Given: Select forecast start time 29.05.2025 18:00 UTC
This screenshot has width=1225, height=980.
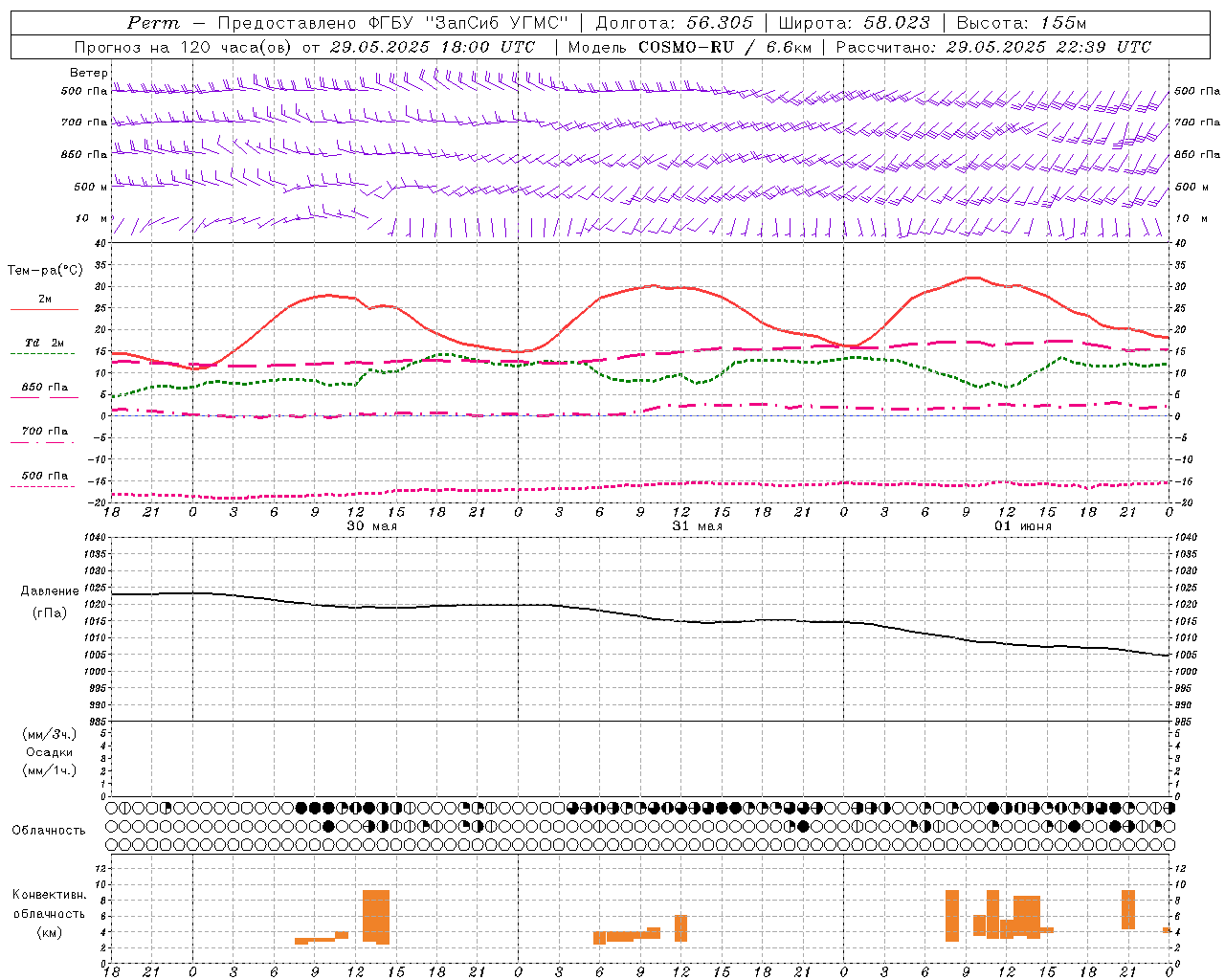Looking at the screenshot, I should pos(433,47).
